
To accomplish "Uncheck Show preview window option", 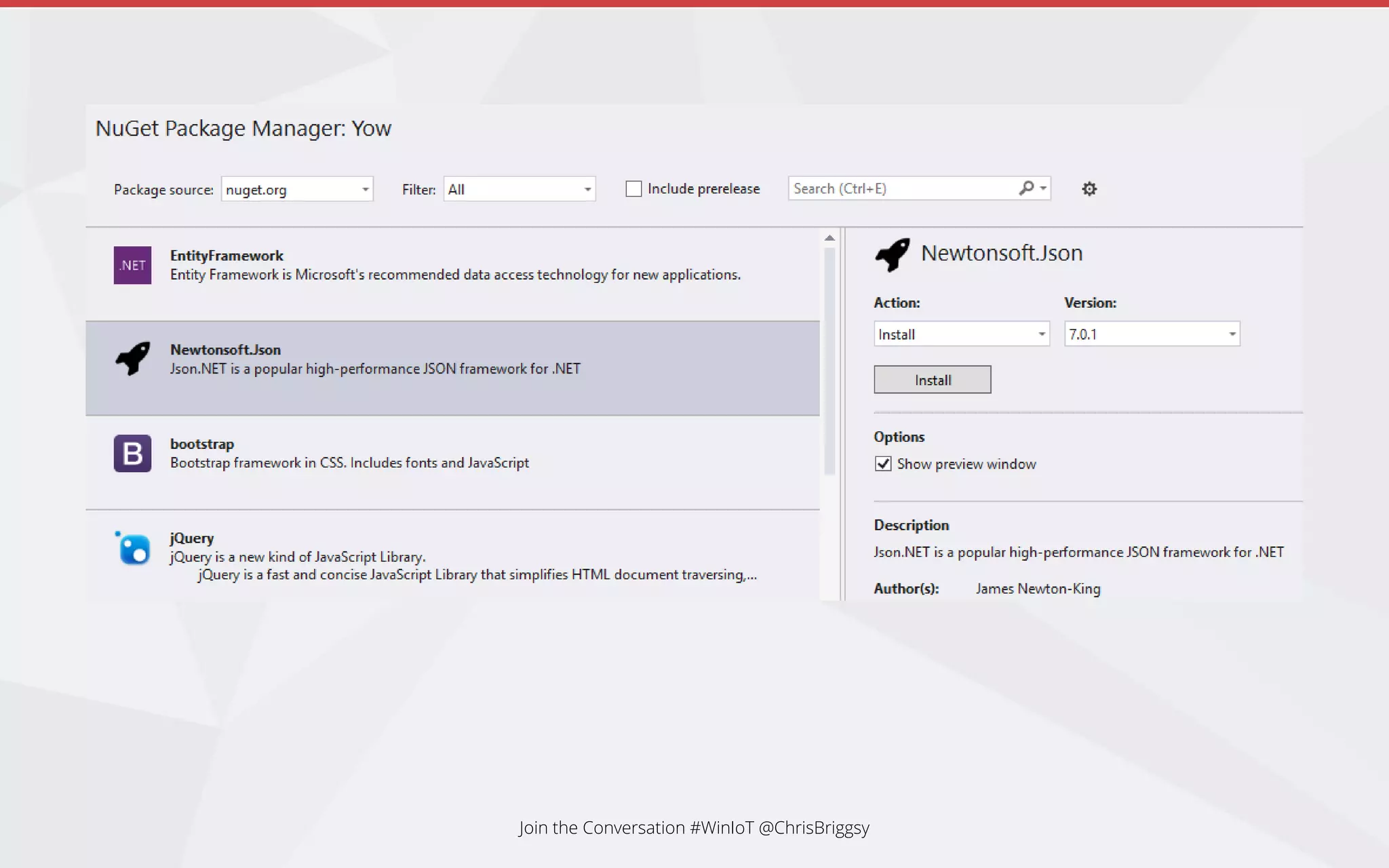I will 882,464.
